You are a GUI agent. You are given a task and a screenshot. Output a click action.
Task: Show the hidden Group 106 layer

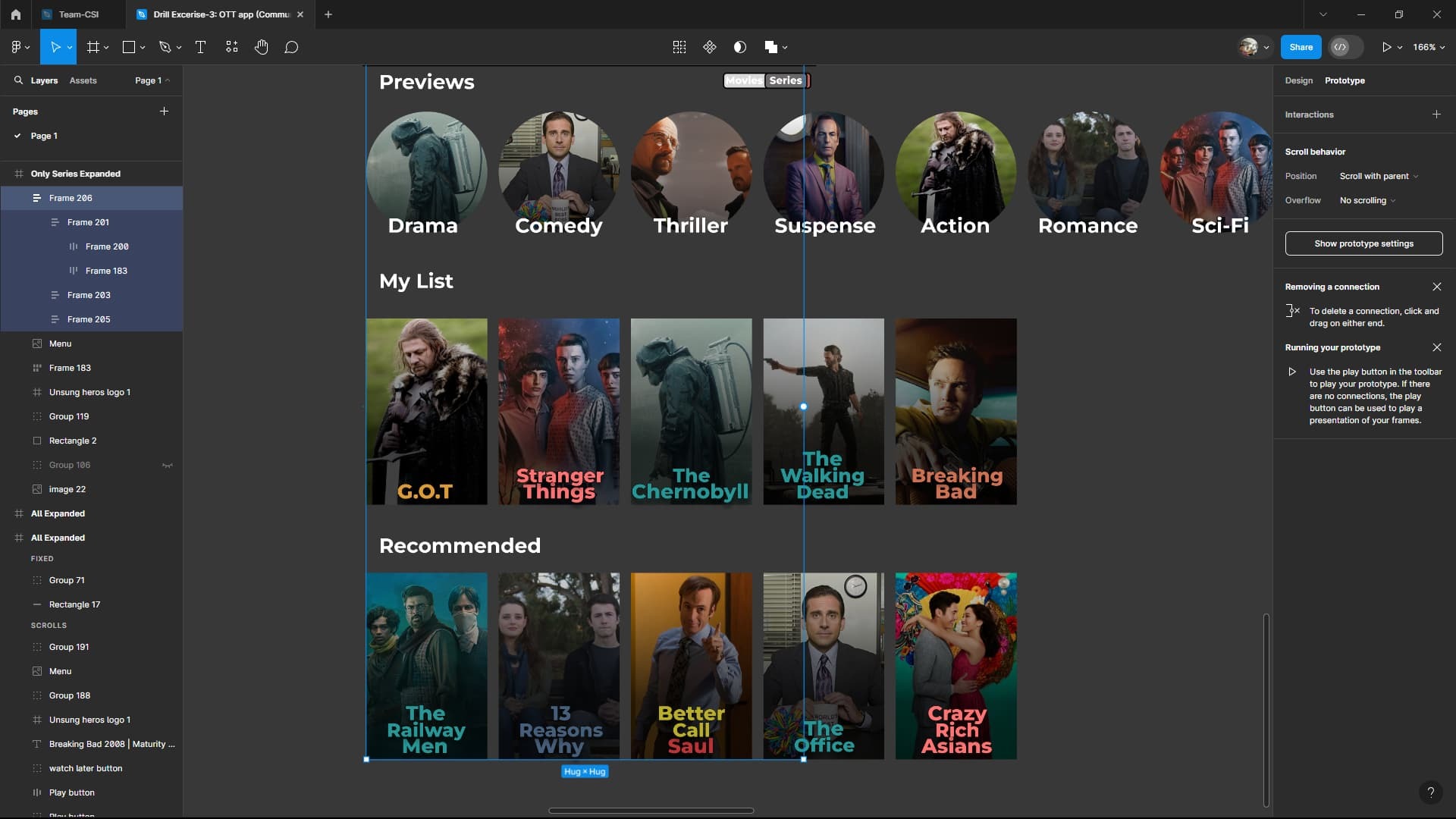pyautogui.click(x=168, y=465)
